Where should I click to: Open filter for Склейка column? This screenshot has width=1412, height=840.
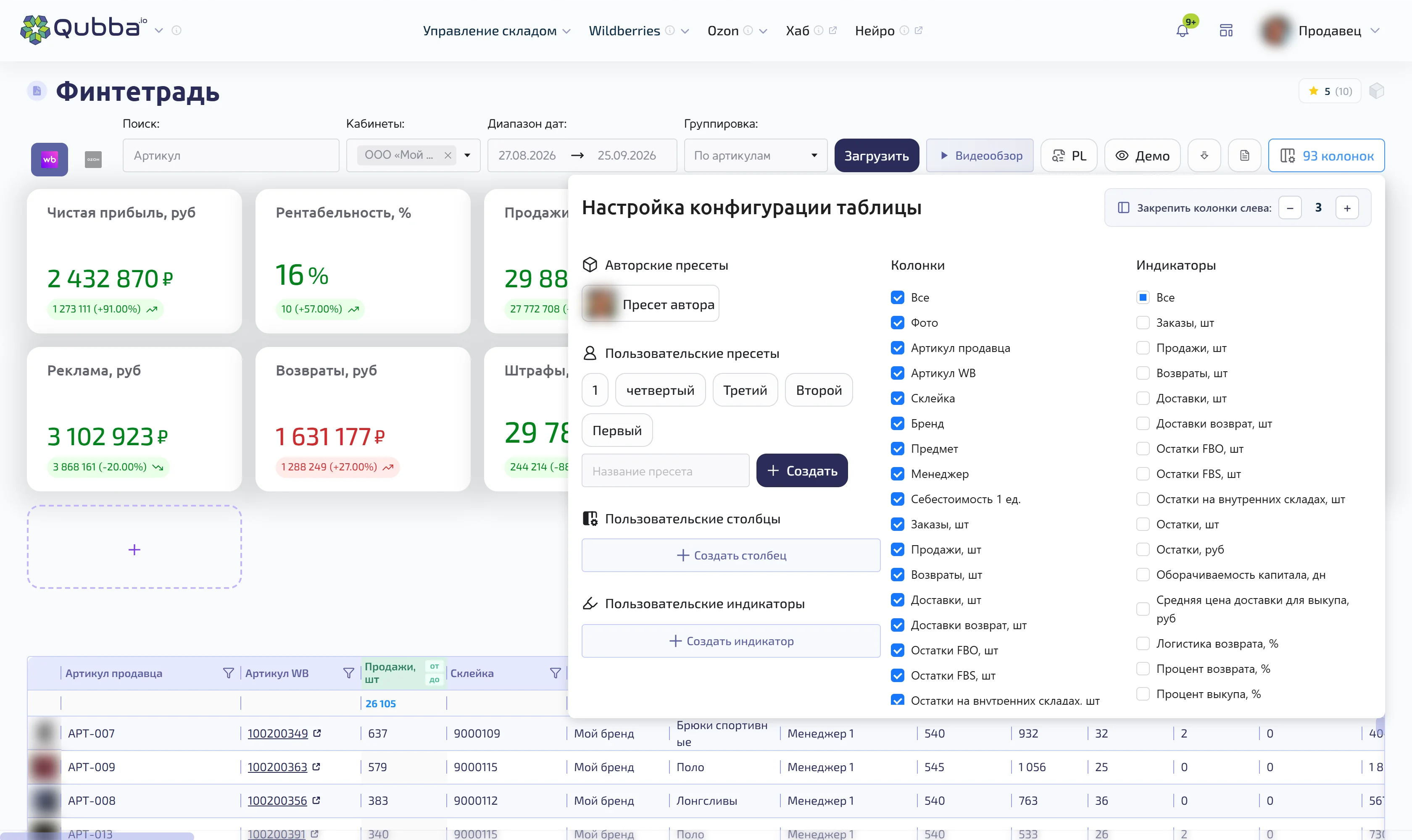click(555, 673)
